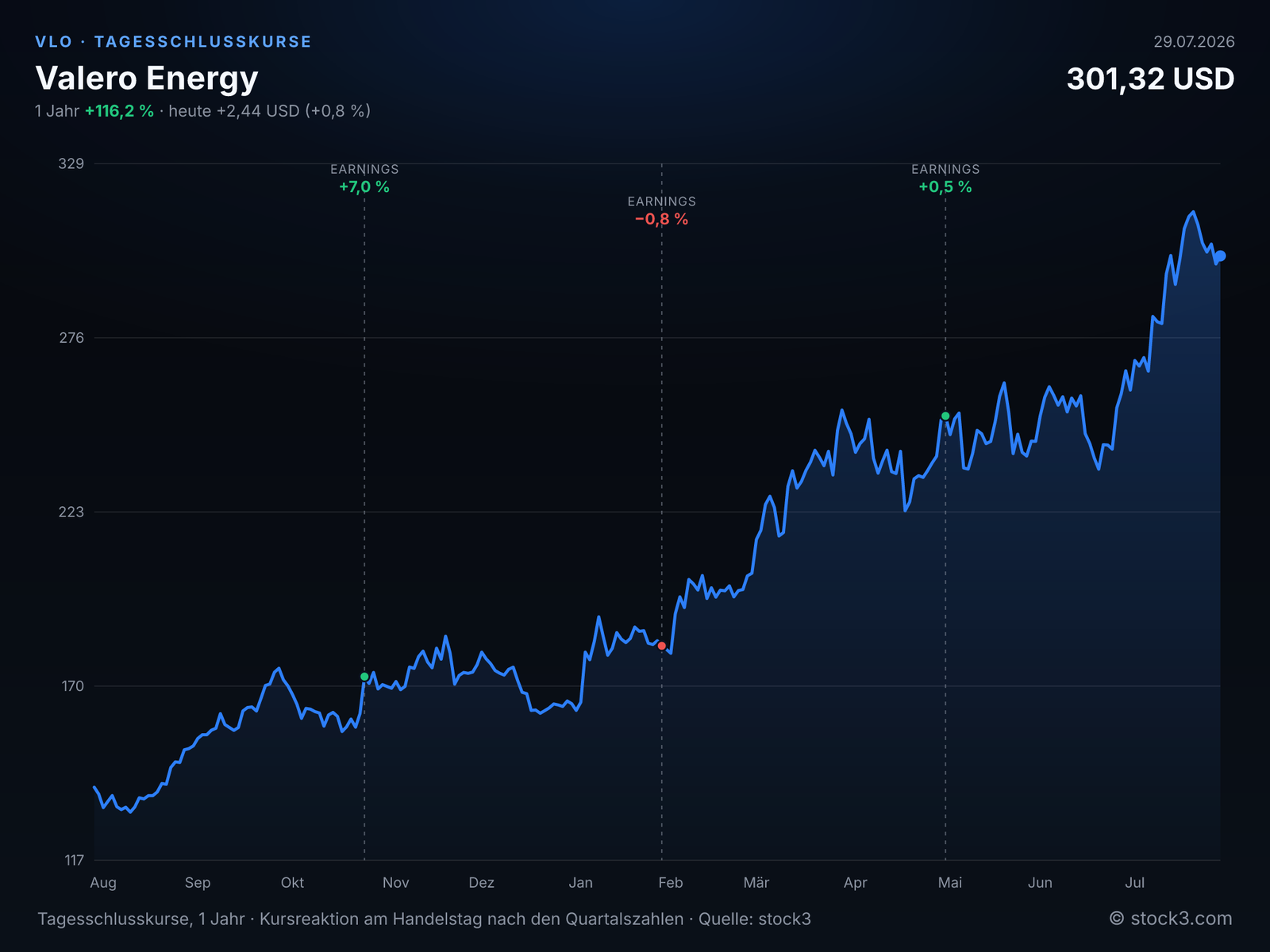The height and width of the screenshot is (952, 1270).
Task: Click the heute +2,44 USD (+0,8 %) text
Action: click(x=270, y=111)
